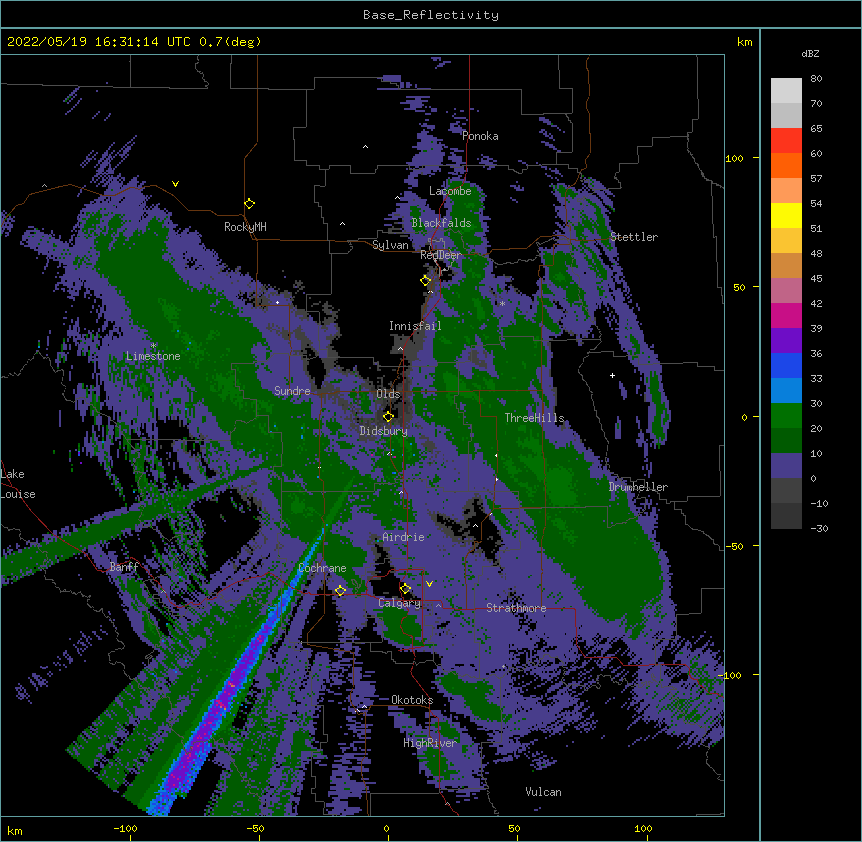
Task: Click the red 60-65 dBZ legend swatch
Action: [786, 141]
